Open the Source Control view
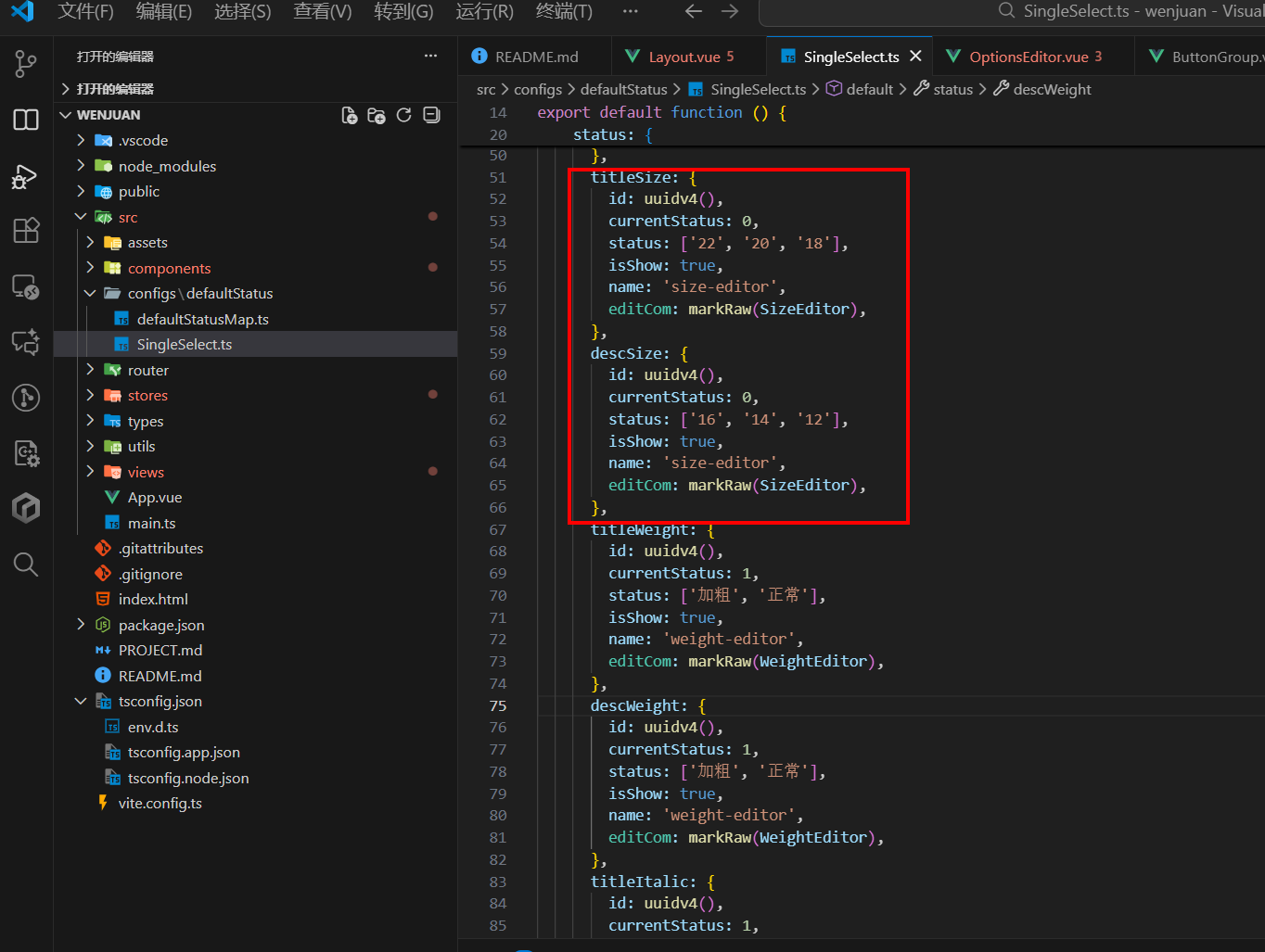Screen dimensions: 1265x952 click(x=25, y=64)
